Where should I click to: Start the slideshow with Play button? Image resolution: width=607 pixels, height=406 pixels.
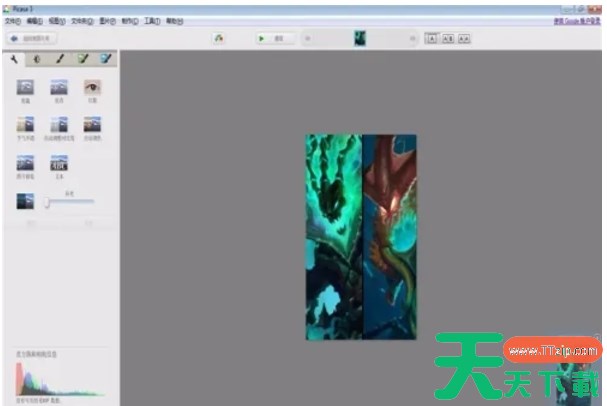click(274, 38)
